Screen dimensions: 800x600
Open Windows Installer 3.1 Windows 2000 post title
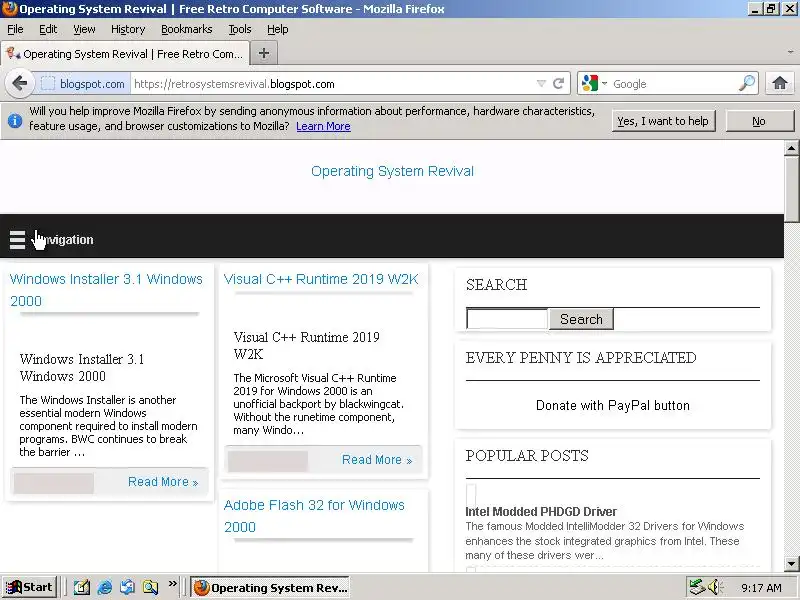(106, 290)
